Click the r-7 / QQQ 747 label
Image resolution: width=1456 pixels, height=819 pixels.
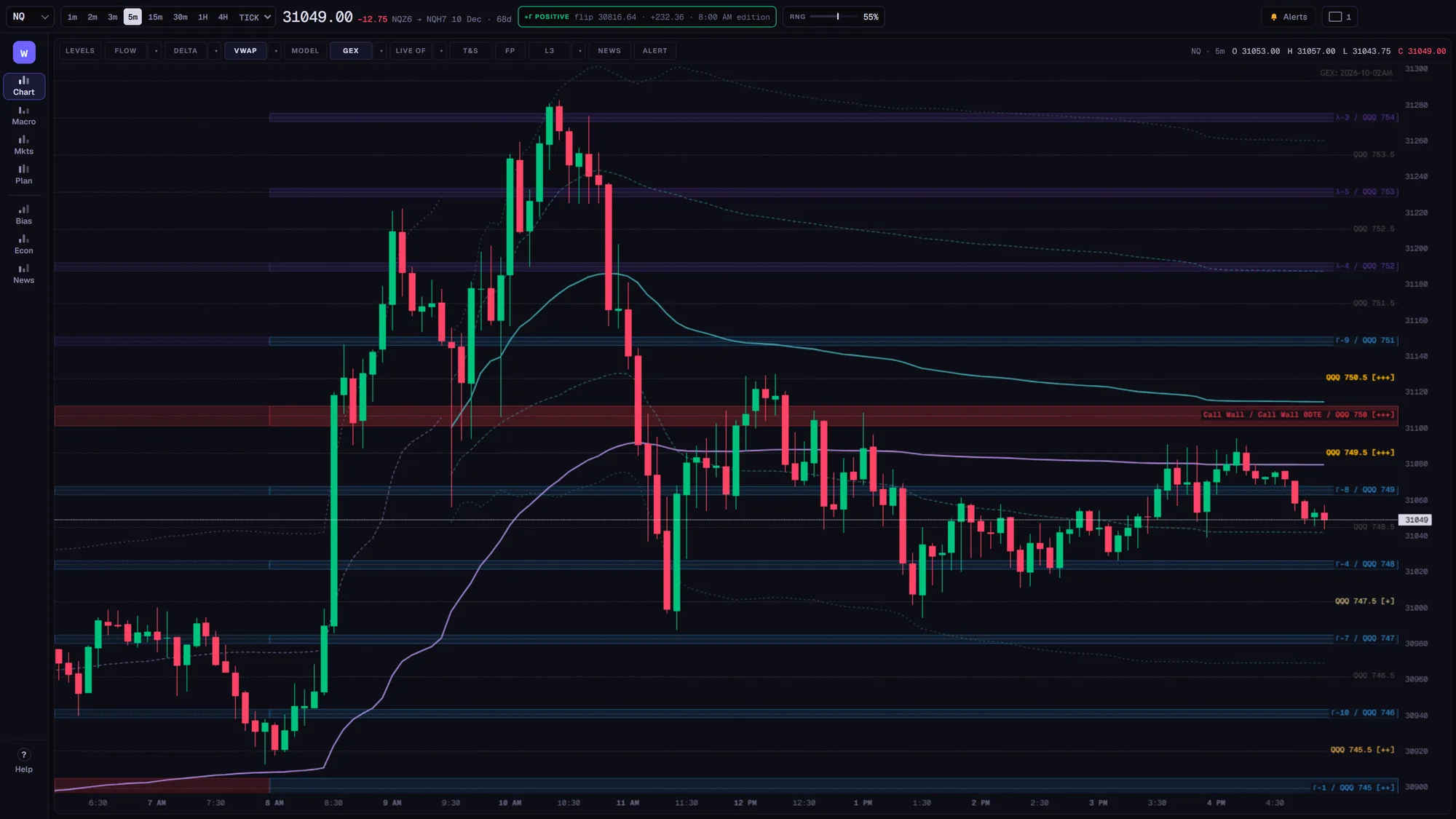click(1365, 638)
